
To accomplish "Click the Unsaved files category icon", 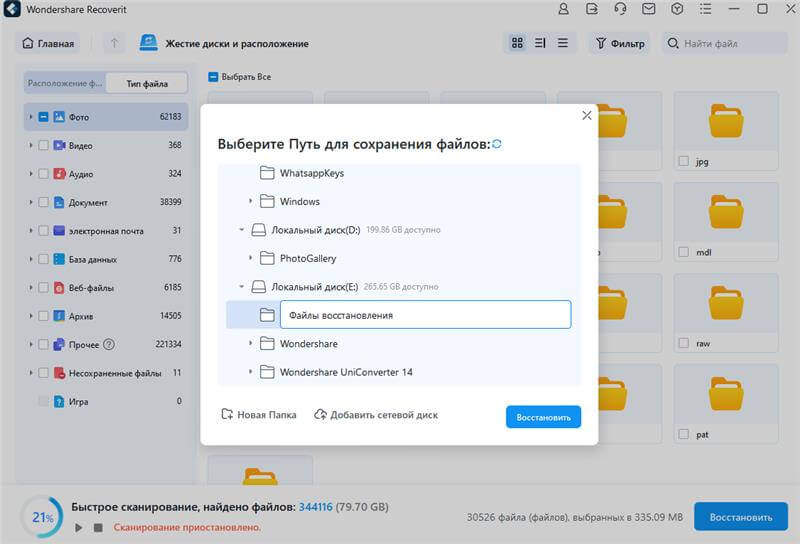I will coord(59,373).
